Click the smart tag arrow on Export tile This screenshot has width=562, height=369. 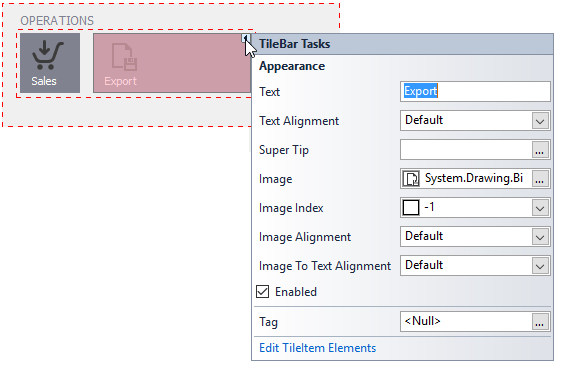click(246, 38)
